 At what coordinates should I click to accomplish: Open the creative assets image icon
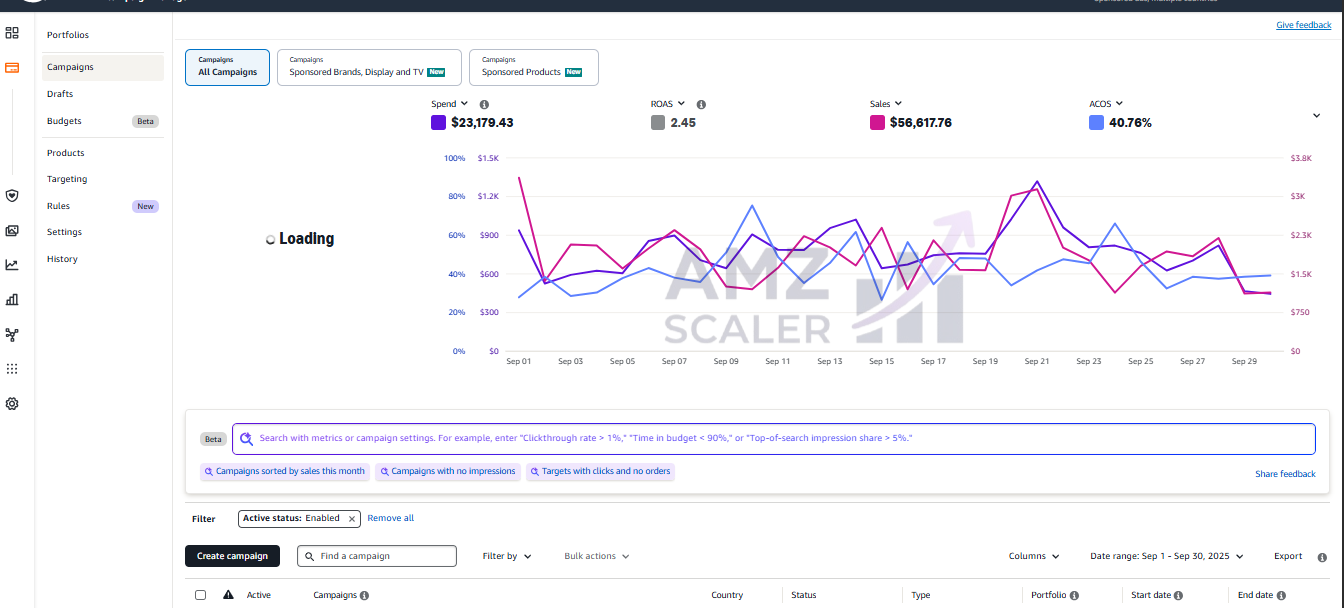[12, 230]
